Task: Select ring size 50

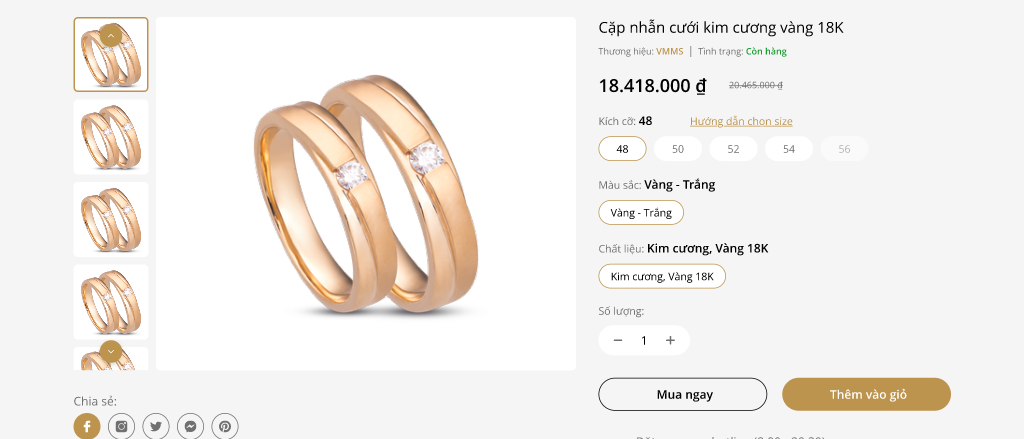Action: [678, 149]
